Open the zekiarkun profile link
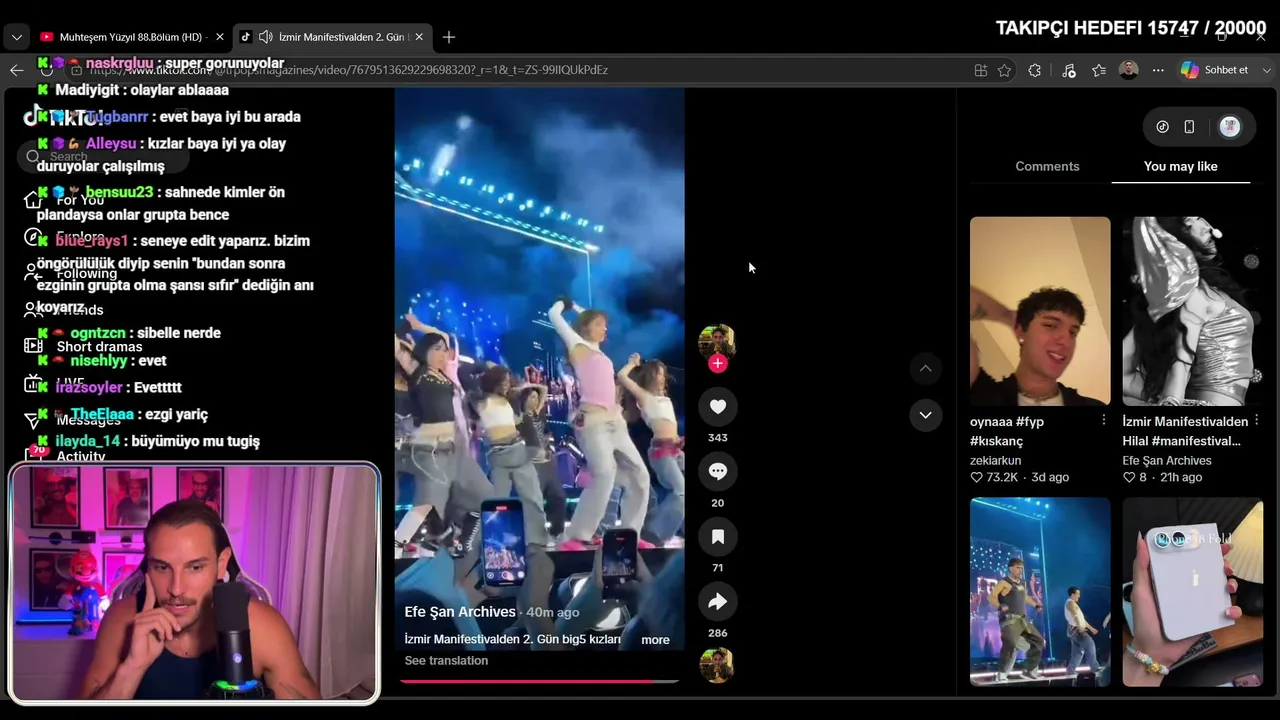Image resolution: width=1280 pixels, height=720 pixels. [996, 461]
